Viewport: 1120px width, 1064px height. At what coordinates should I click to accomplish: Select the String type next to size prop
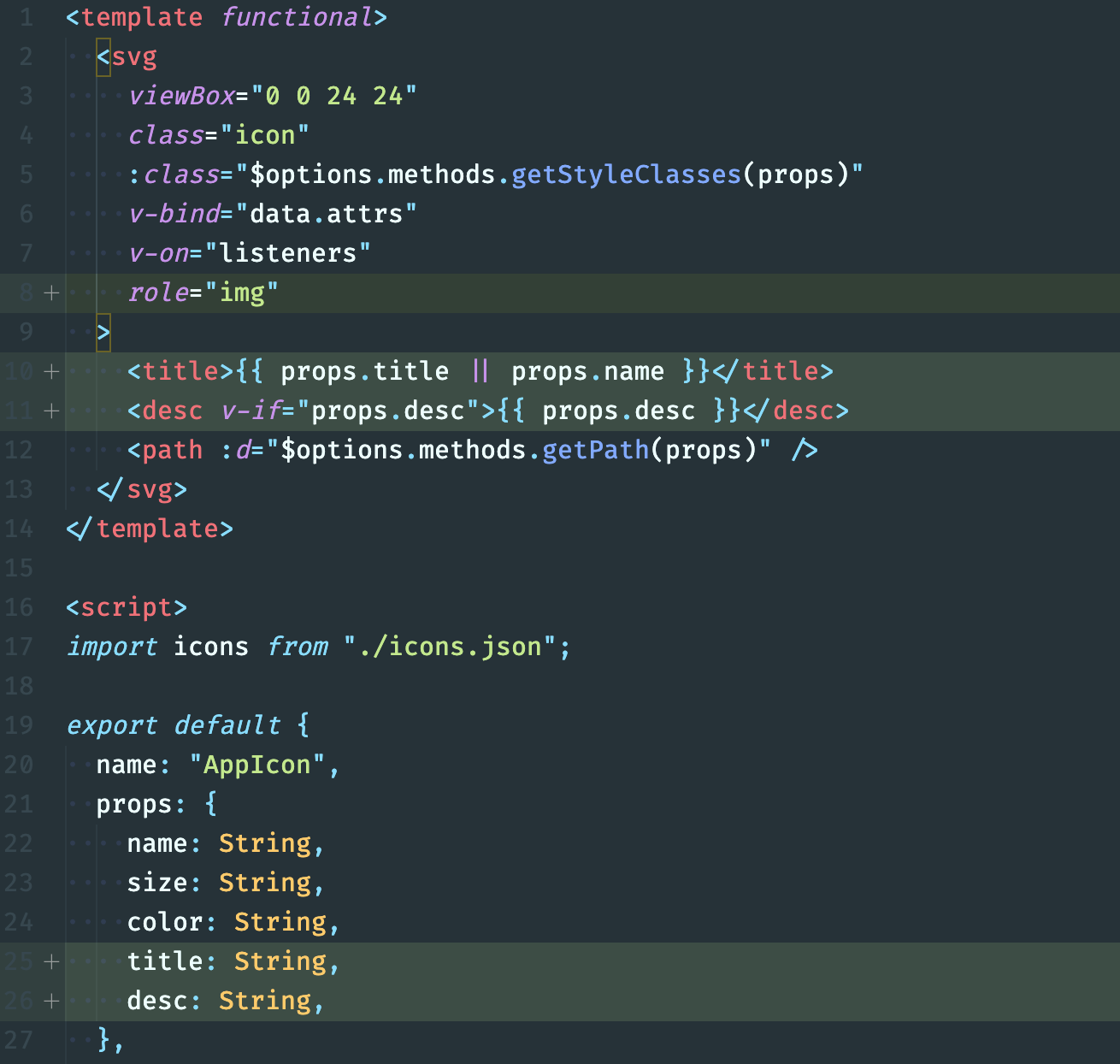(265, 882)
